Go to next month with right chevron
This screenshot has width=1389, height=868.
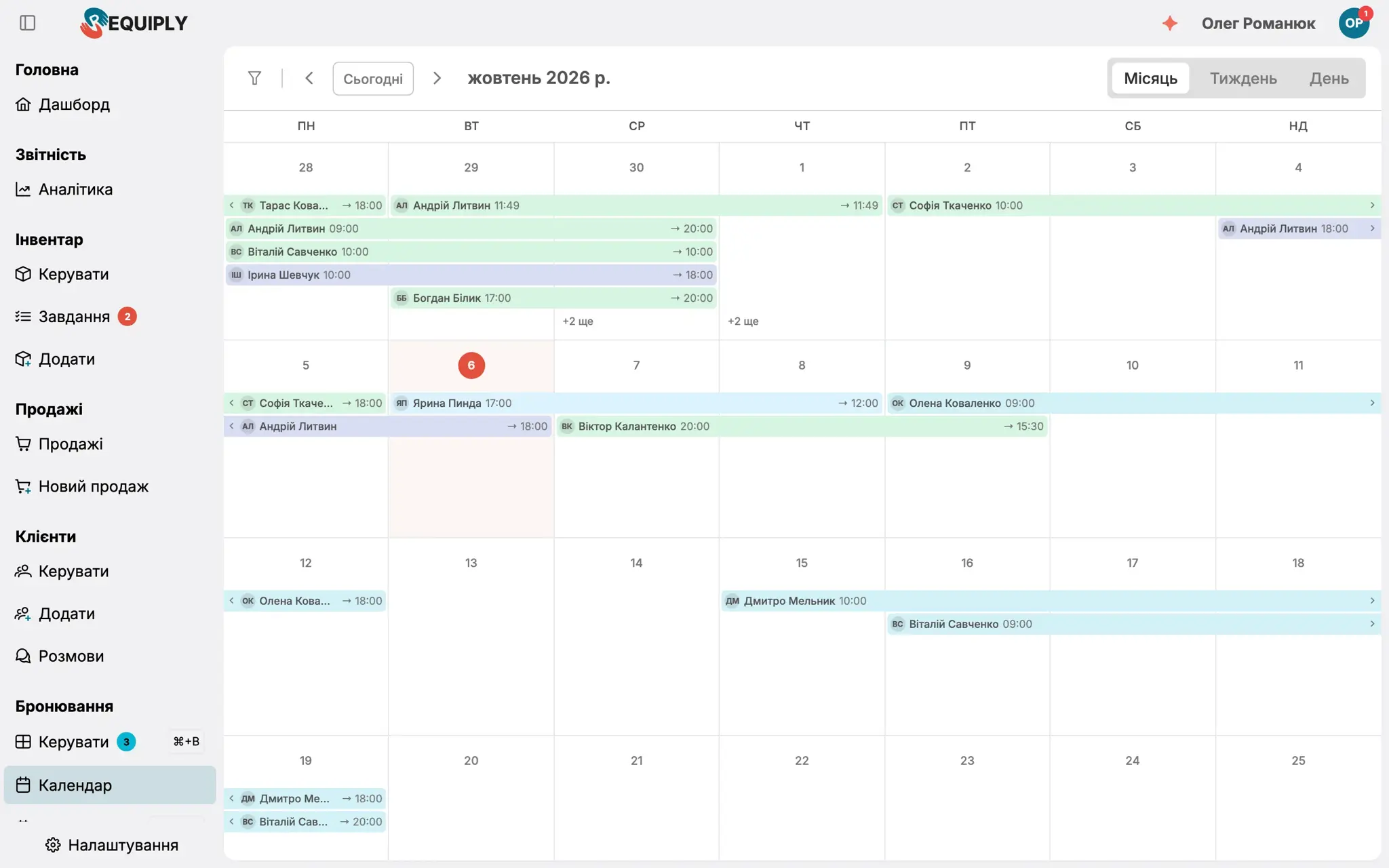point(437,78)
